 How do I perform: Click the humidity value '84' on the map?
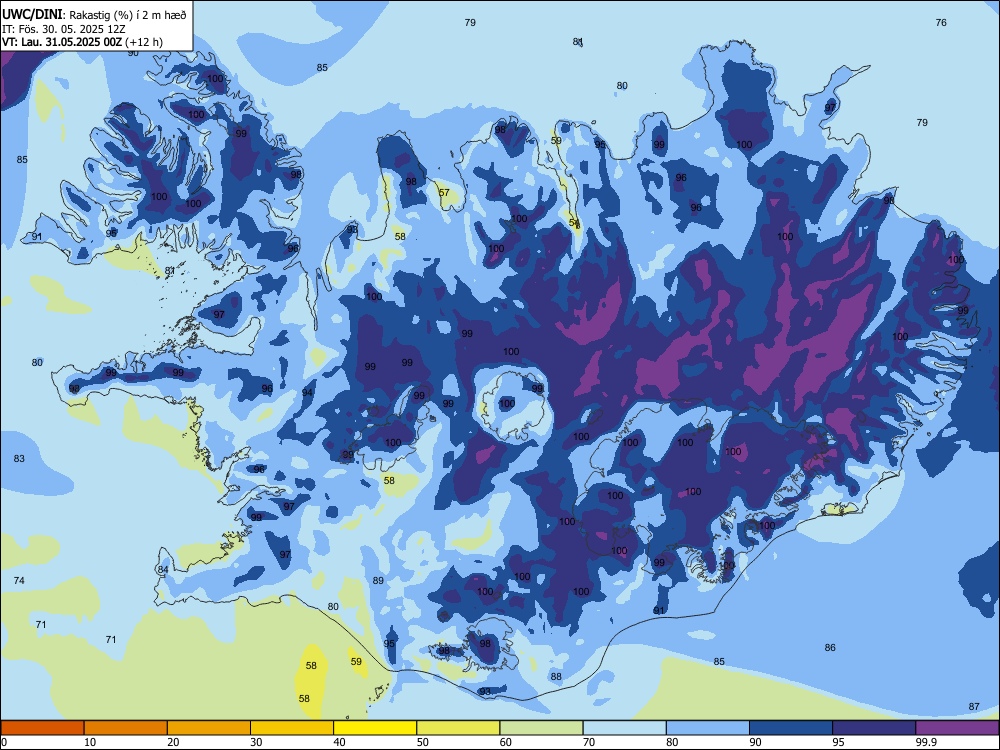163,570
